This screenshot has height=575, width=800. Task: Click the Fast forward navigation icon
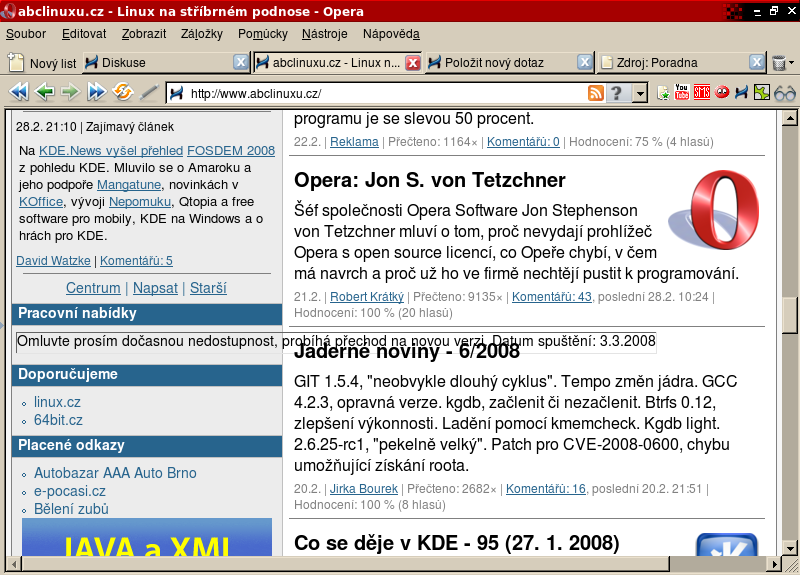pos(96,92)
